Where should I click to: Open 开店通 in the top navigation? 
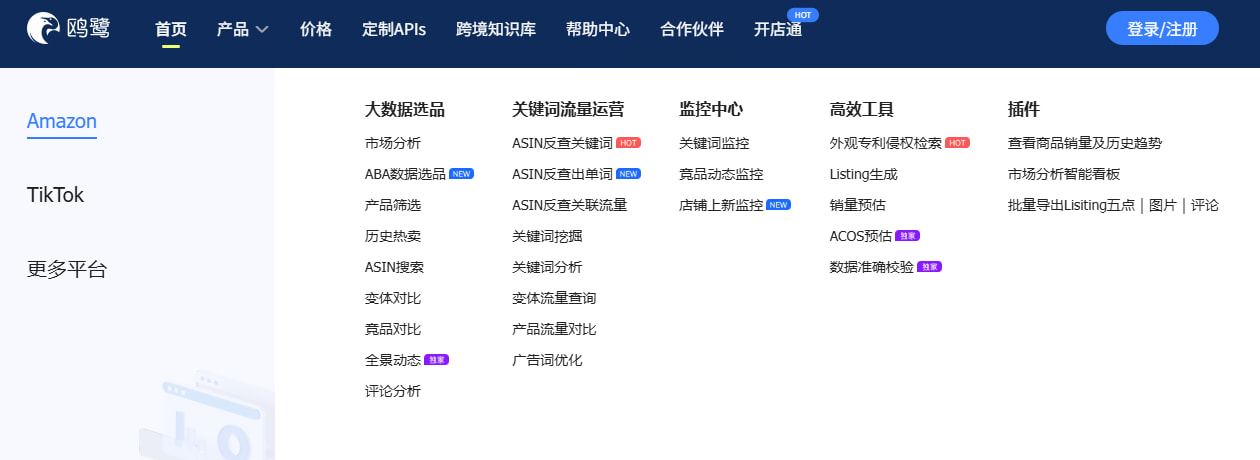coord(778,29)
